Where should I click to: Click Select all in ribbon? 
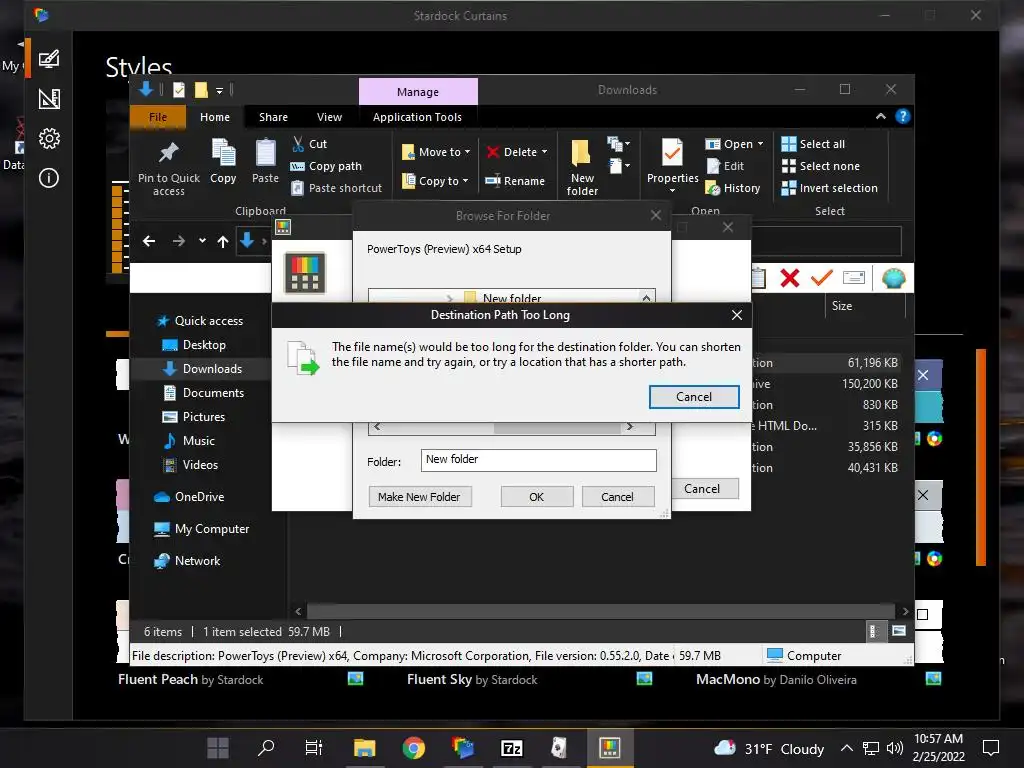click(813, 144)
